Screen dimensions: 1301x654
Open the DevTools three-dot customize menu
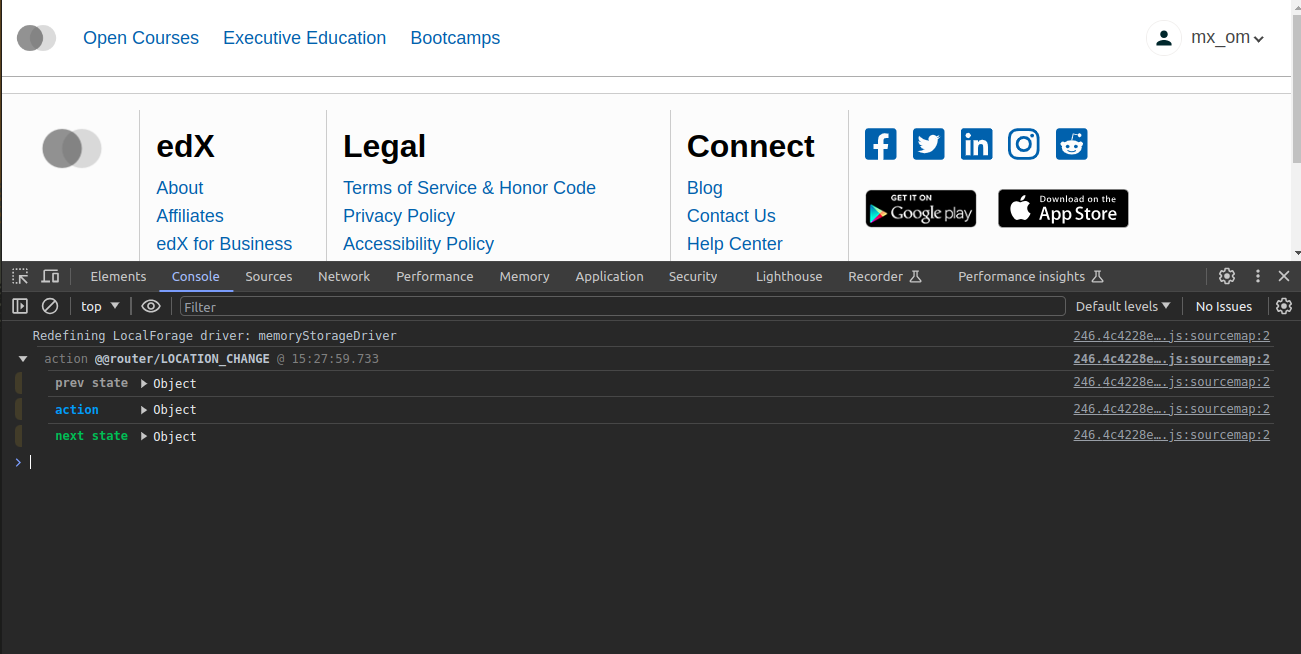tap(1258, 276)
